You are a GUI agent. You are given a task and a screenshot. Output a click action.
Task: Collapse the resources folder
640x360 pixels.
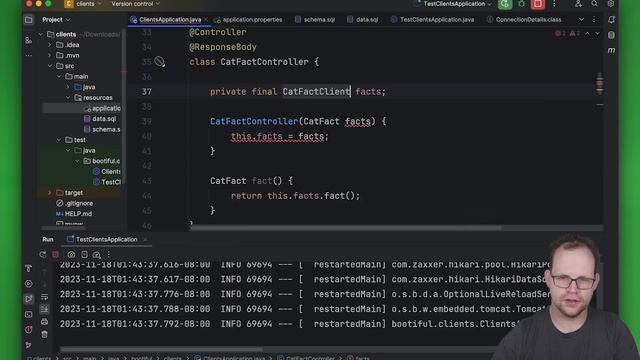[68, 98]
